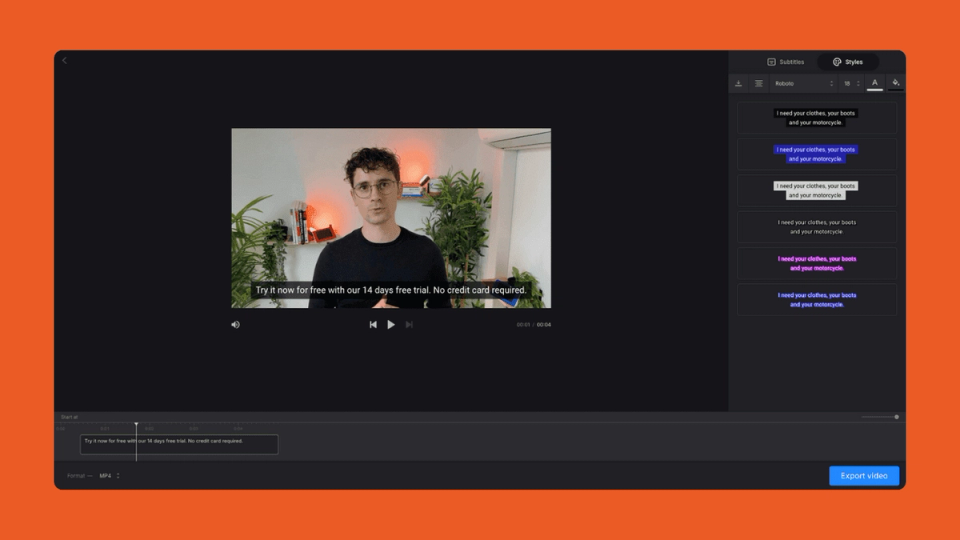Switch to the Subtitles tab

(786, 62)
